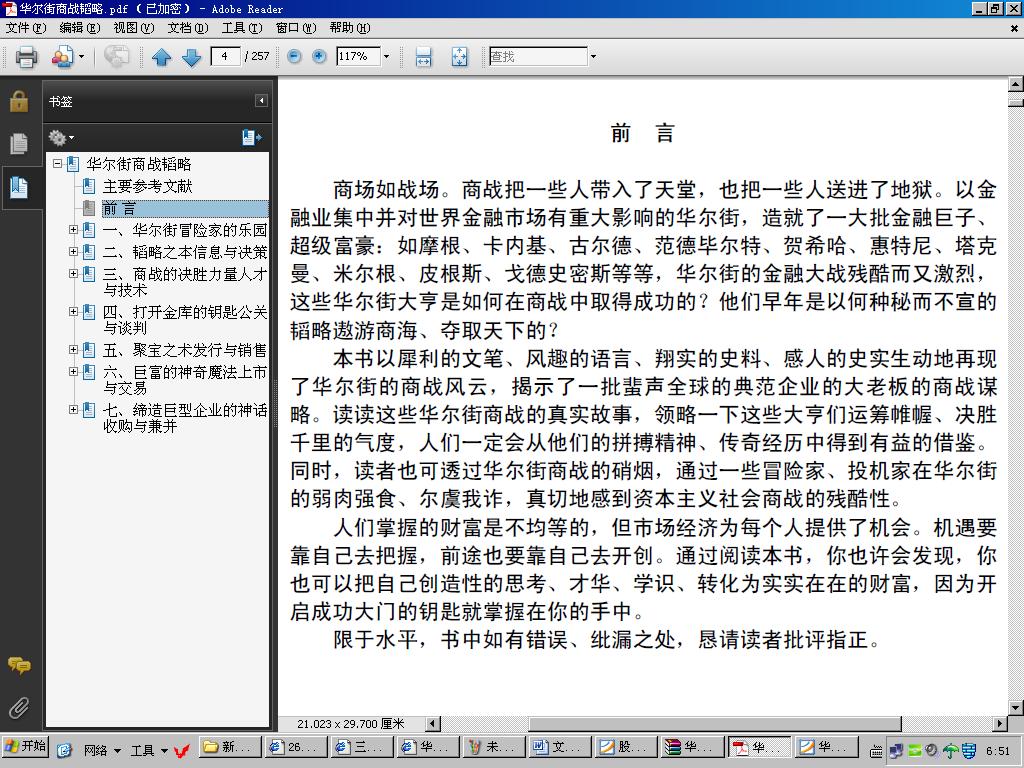Open the 工具 menu
1024x768 pixels.
click(x=242, y=28)
